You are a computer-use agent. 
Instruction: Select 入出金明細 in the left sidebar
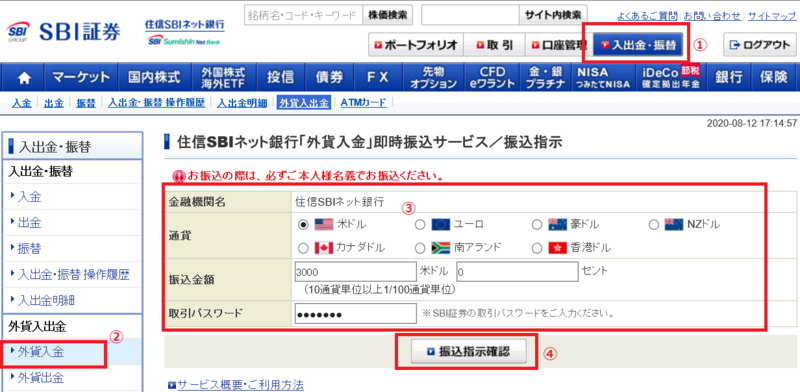pos(72,300)
